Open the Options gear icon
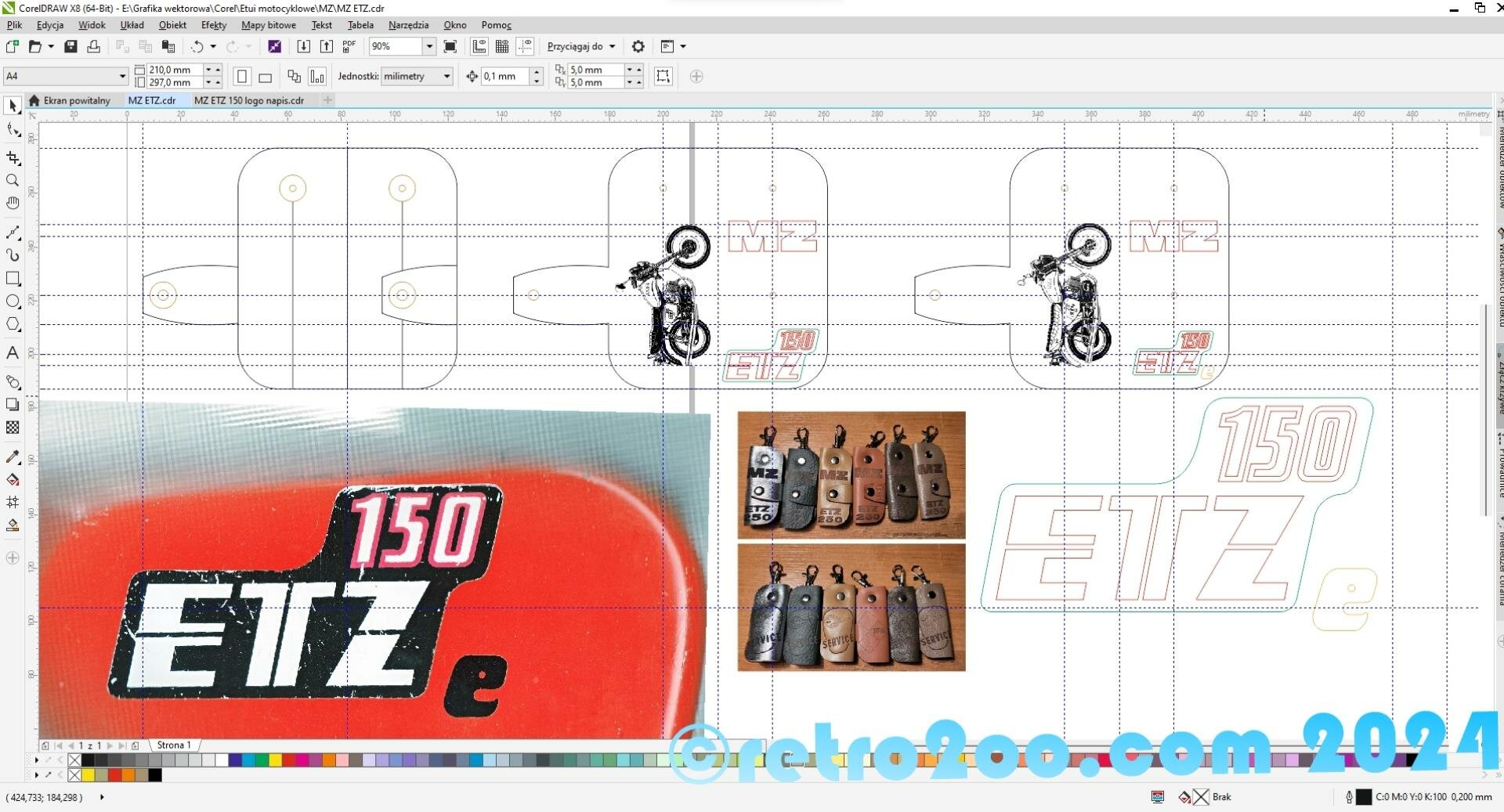 pos(638,47)
